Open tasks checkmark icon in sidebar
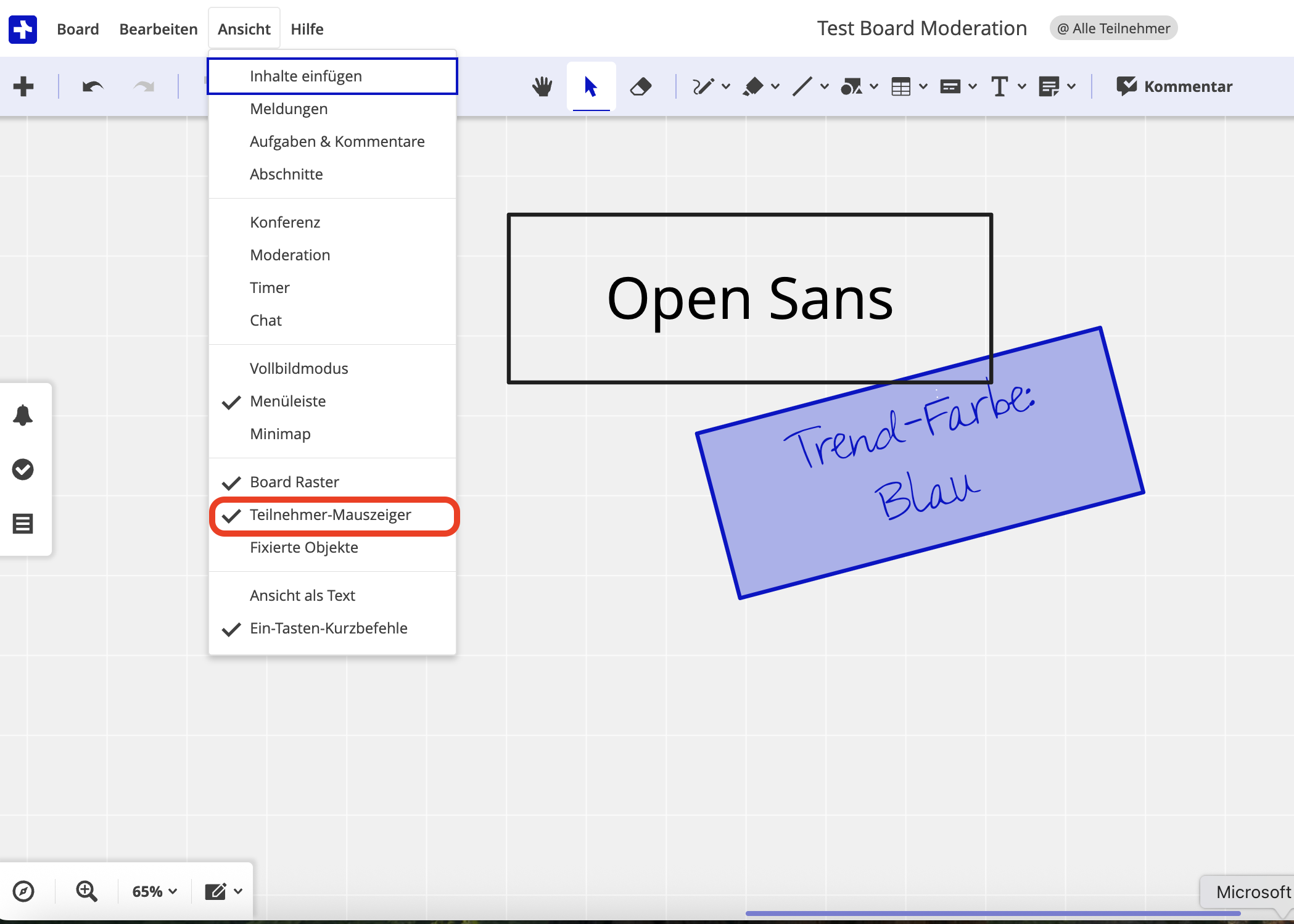The width and height of the screenshot is (1294, 924). click(23, 469)
